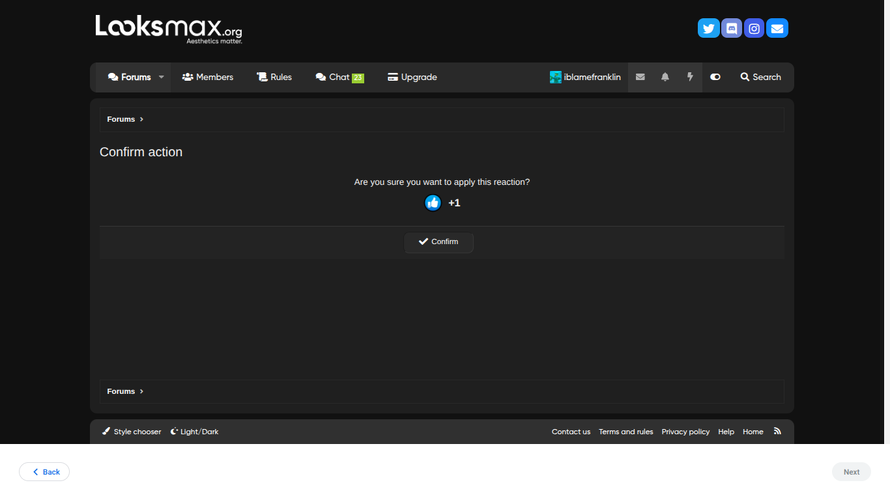
Task: Open the Rules tab
Action: (274, 77)
